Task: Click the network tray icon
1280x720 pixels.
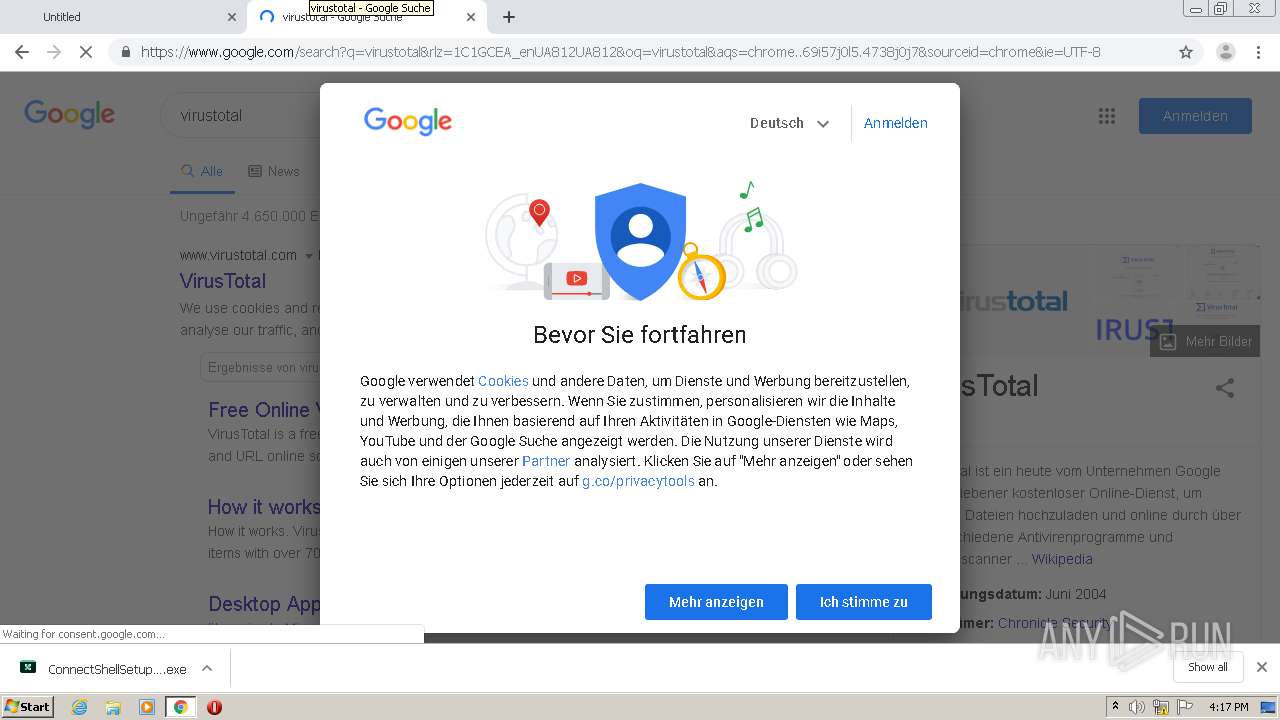Action: [x=1161, y=707]
